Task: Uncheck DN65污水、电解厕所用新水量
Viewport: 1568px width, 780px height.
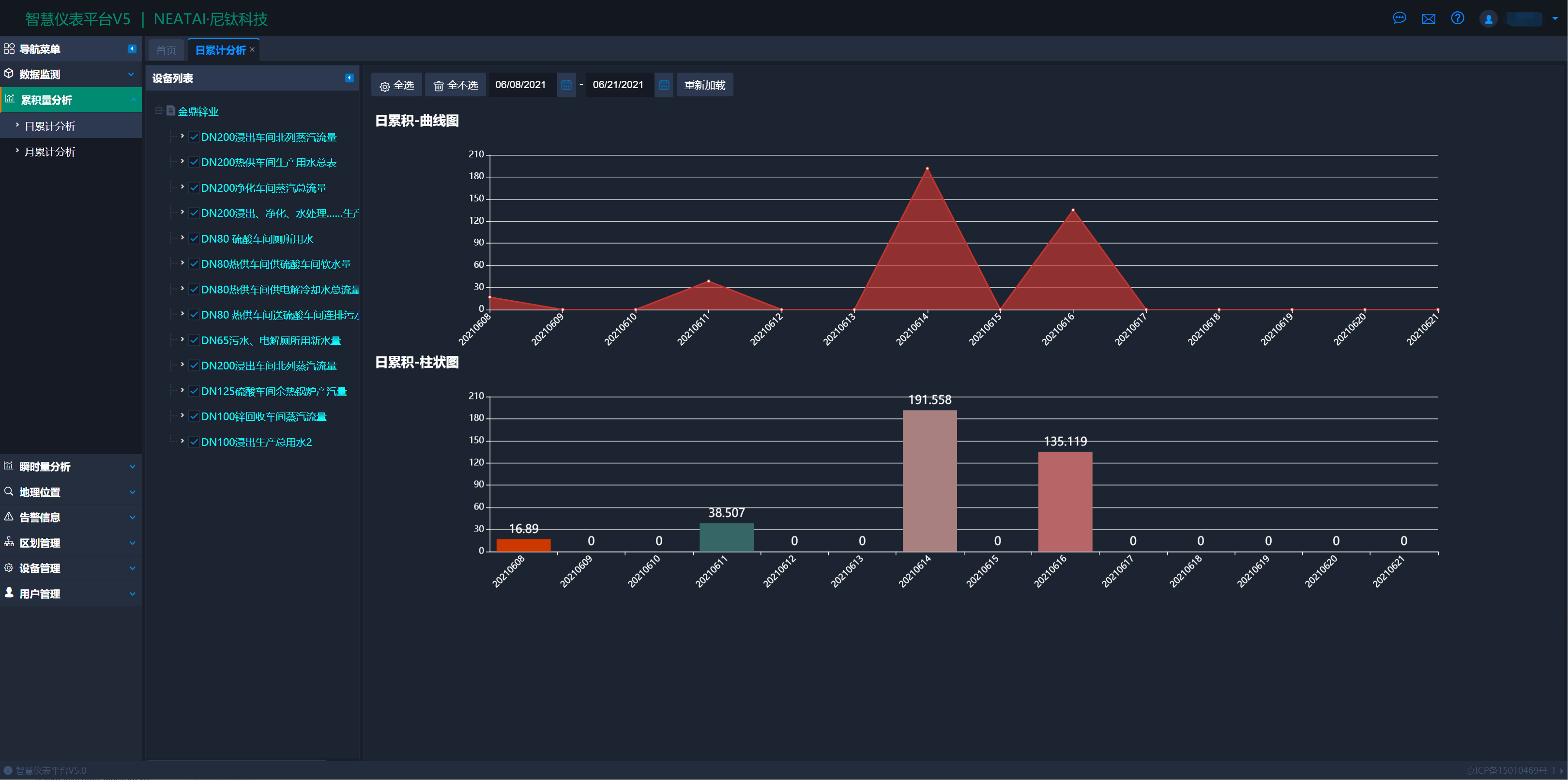Action: click(x=194, y=340)
